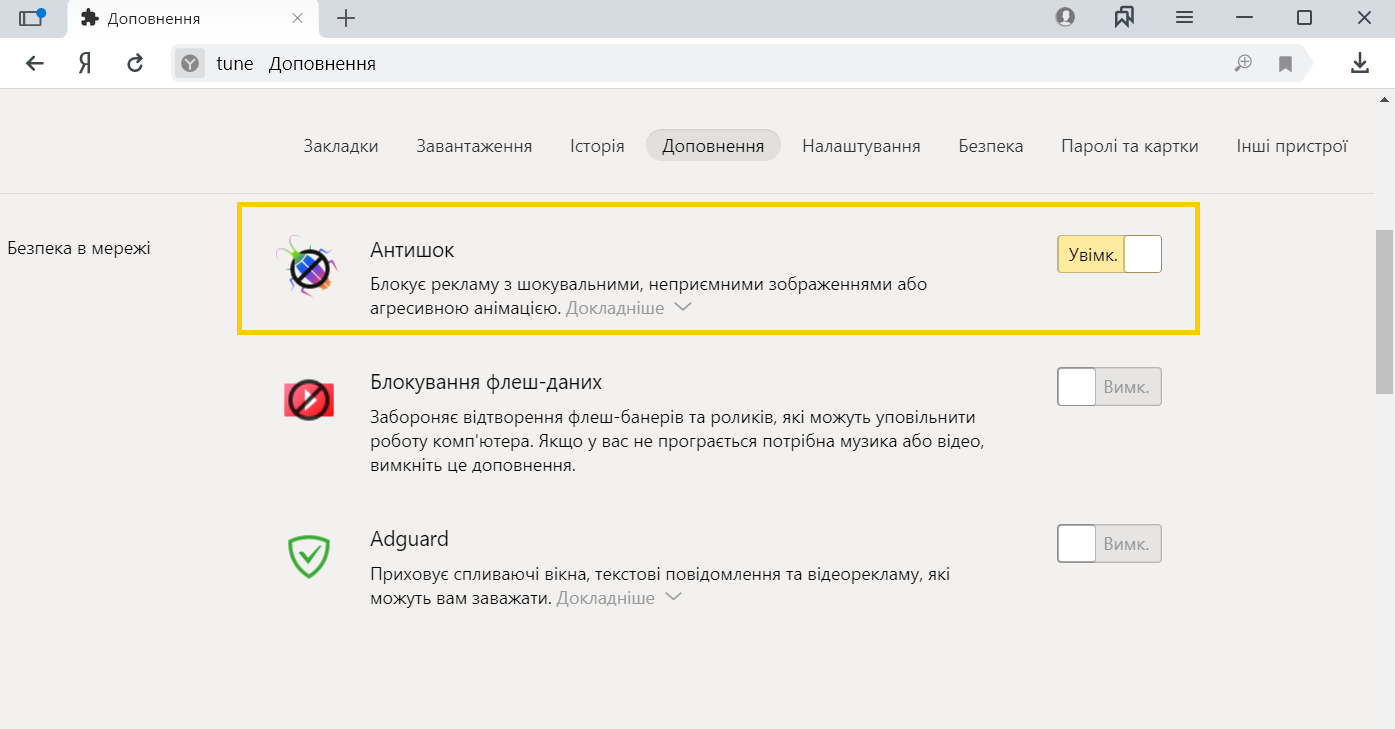
Task: Switch to the Закладки tab
Action: pos(341,146)
